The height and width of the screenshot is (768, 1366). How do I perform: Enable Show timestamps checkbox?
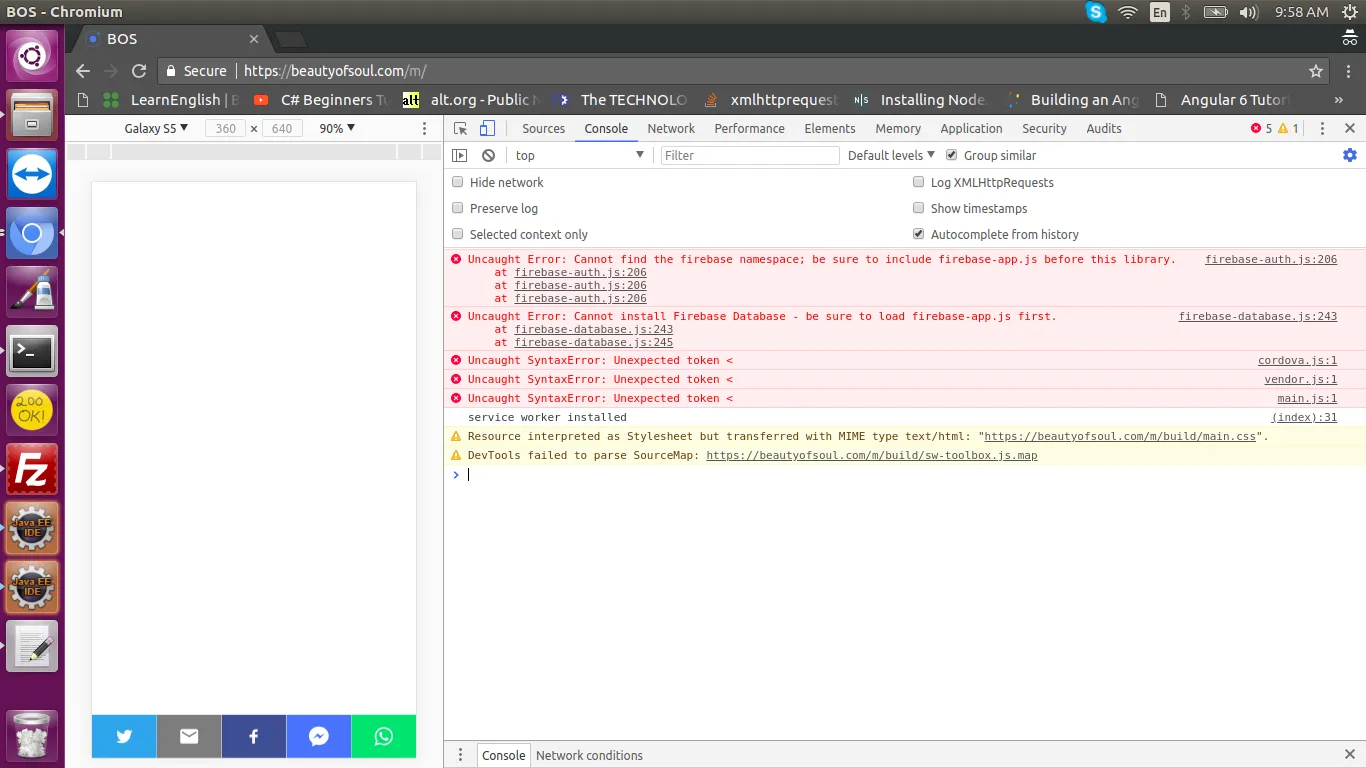(919, 208)
